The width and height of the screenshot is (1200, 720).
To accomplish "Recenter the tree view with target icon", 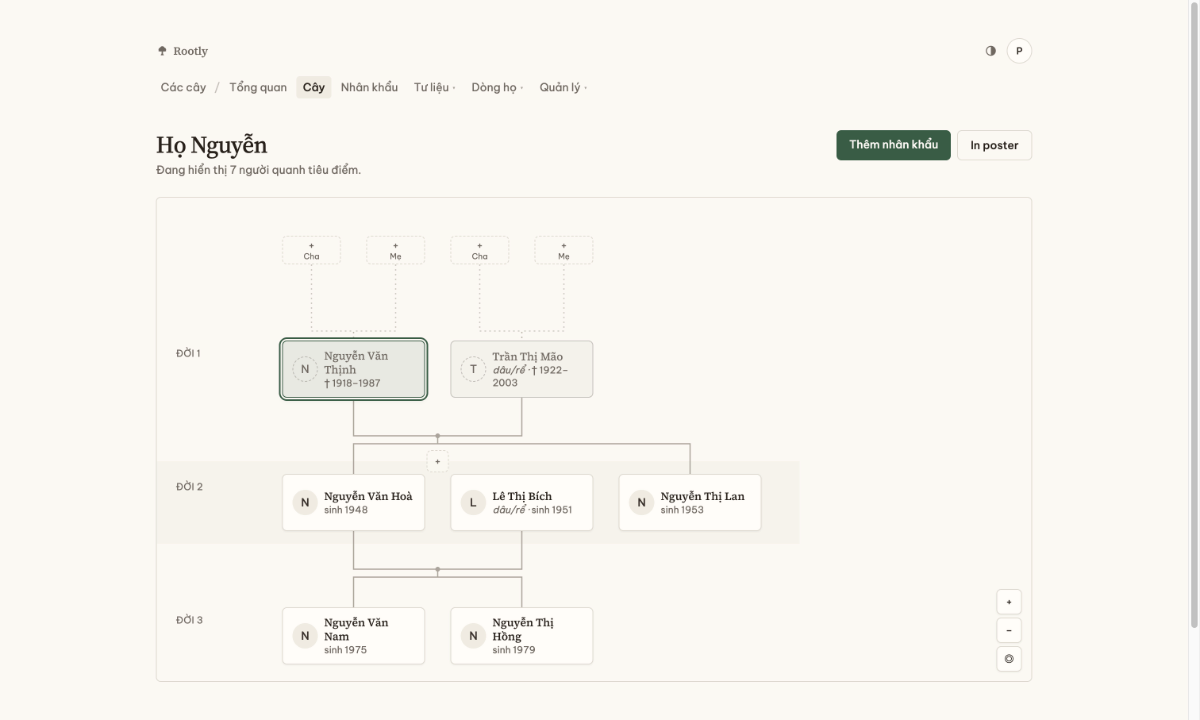I will point(1009,659).
